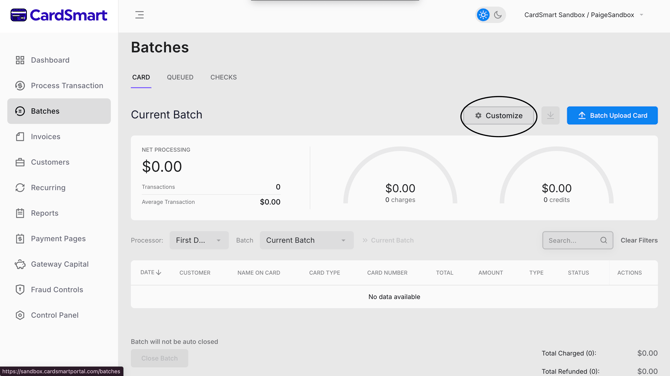Image resolution: width=670 pixels, height=376 pixels.
Task: Click the ACTIONS column header
Action: tap(629, 273)
